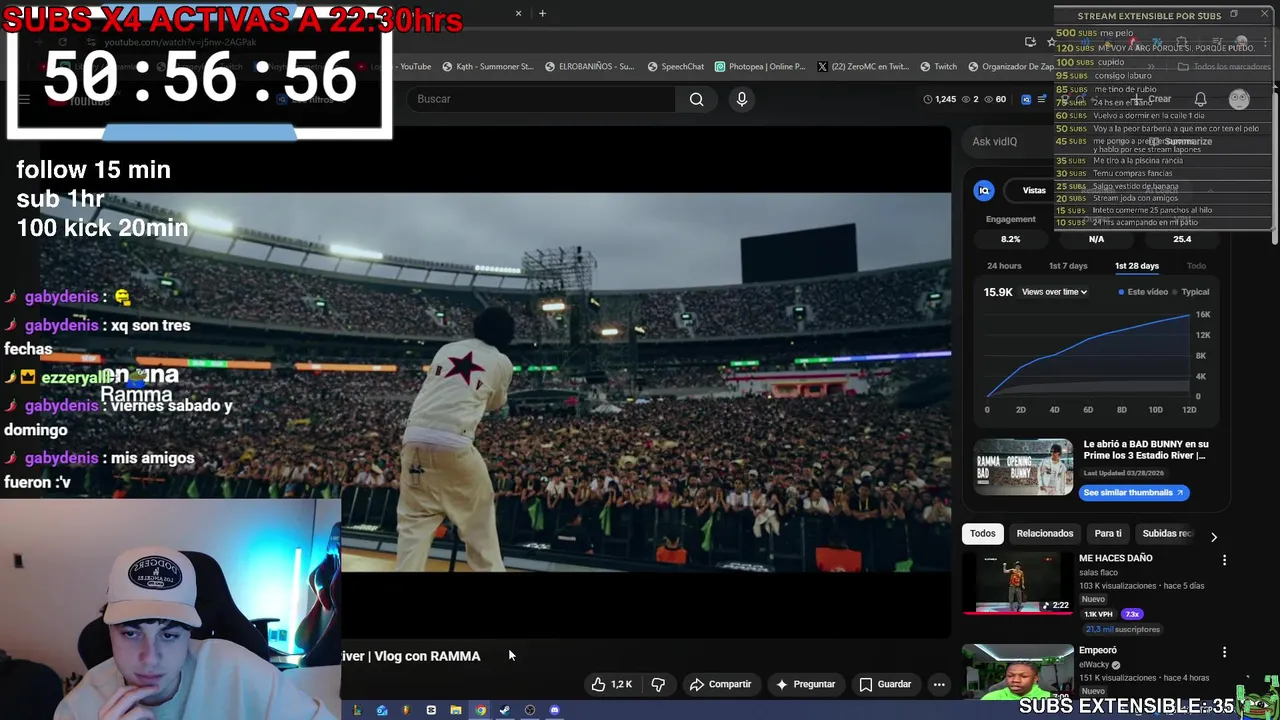Open the mail app from the taskbar
This screenshot has width=1280, height=720.
pos(382,710)
